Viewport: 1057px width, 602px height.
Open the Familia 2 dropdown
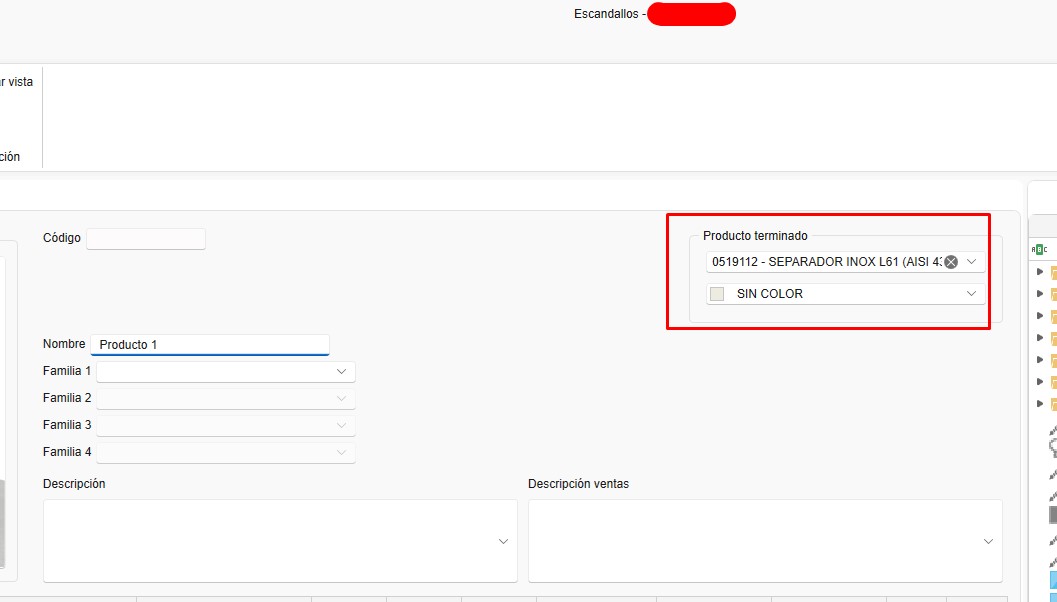(341, 399)
